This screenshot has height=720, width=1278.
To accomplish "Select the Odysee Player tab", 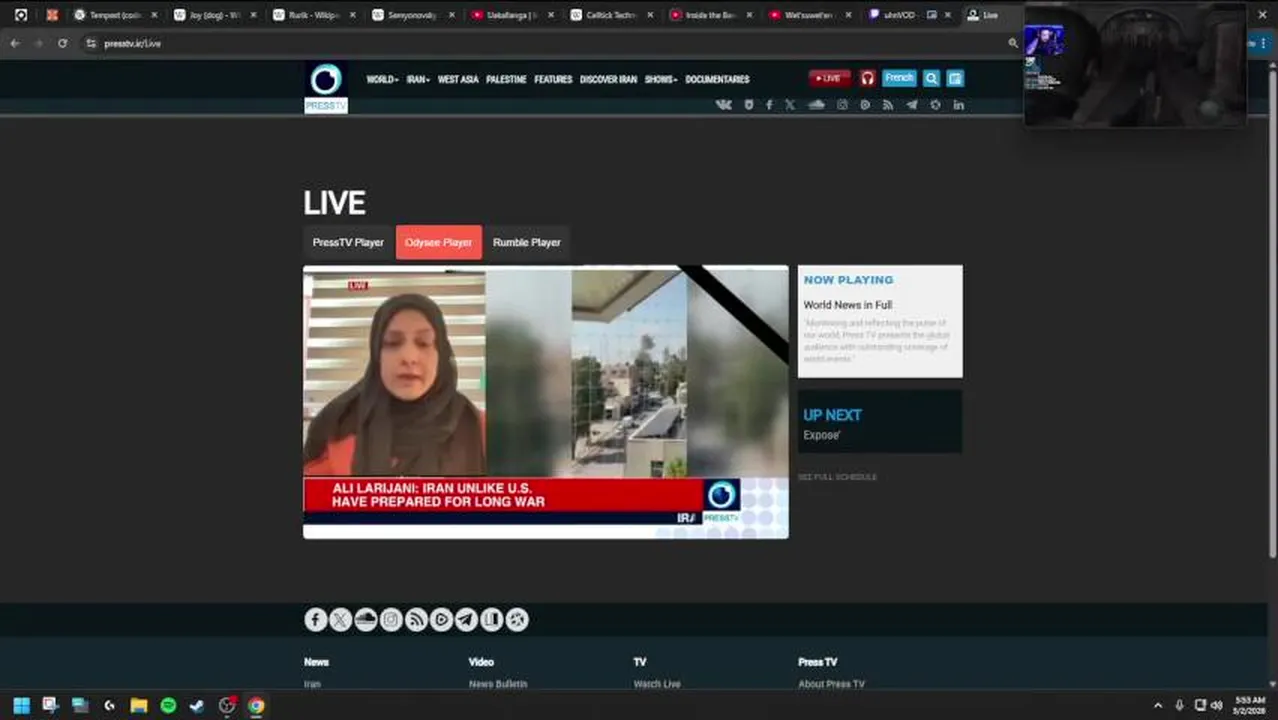I will [x=439, y=242].
